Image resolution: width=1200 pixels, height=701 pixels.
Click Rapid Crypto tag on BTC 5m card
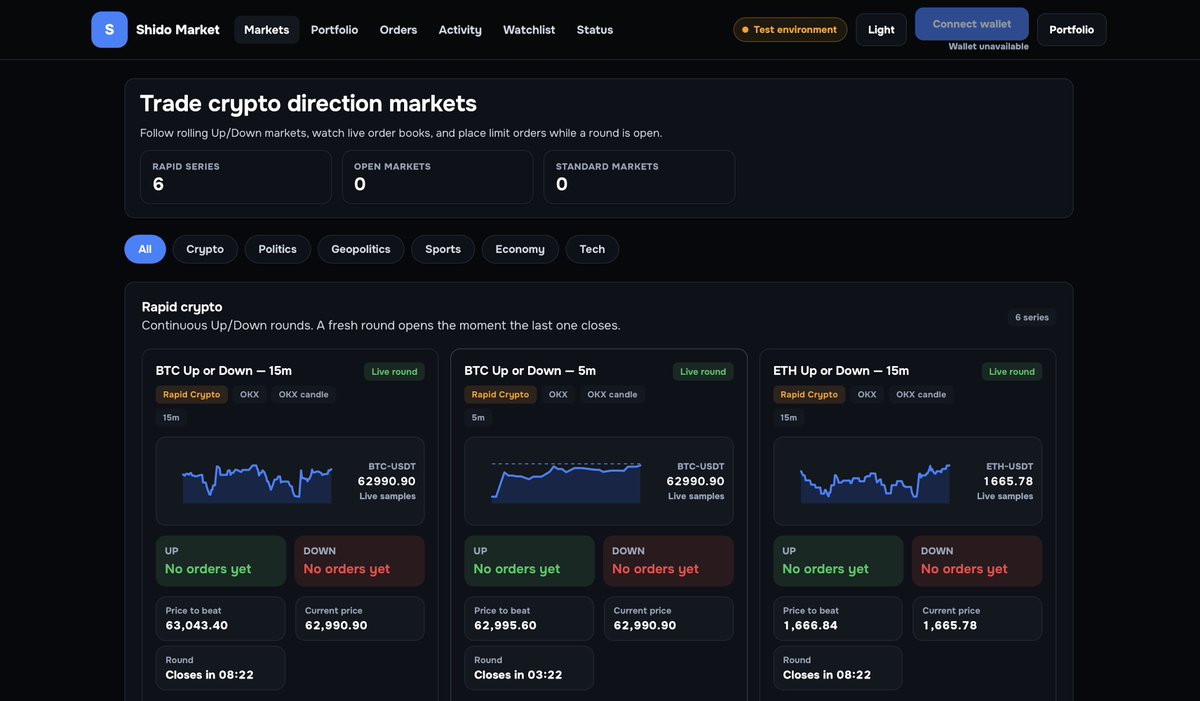coord(500,394)
